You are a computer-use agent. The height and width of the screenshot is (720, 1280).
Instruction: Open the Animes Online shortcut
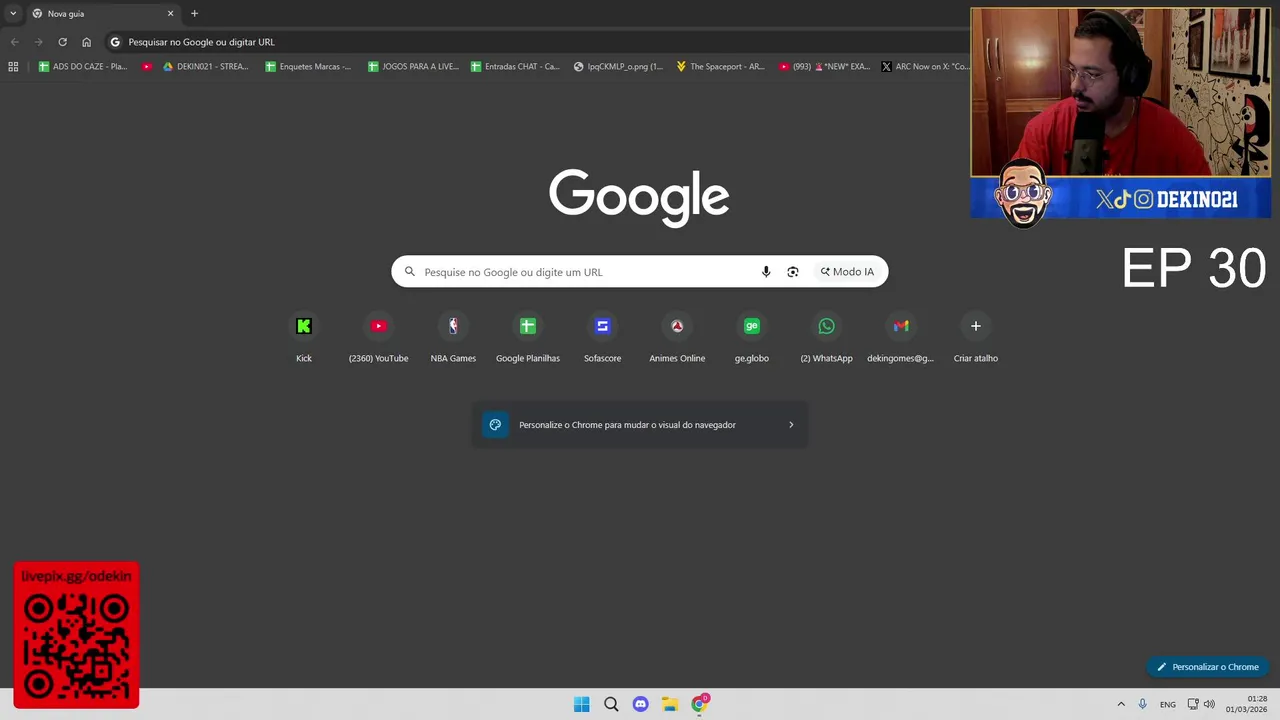pos(677,338)
